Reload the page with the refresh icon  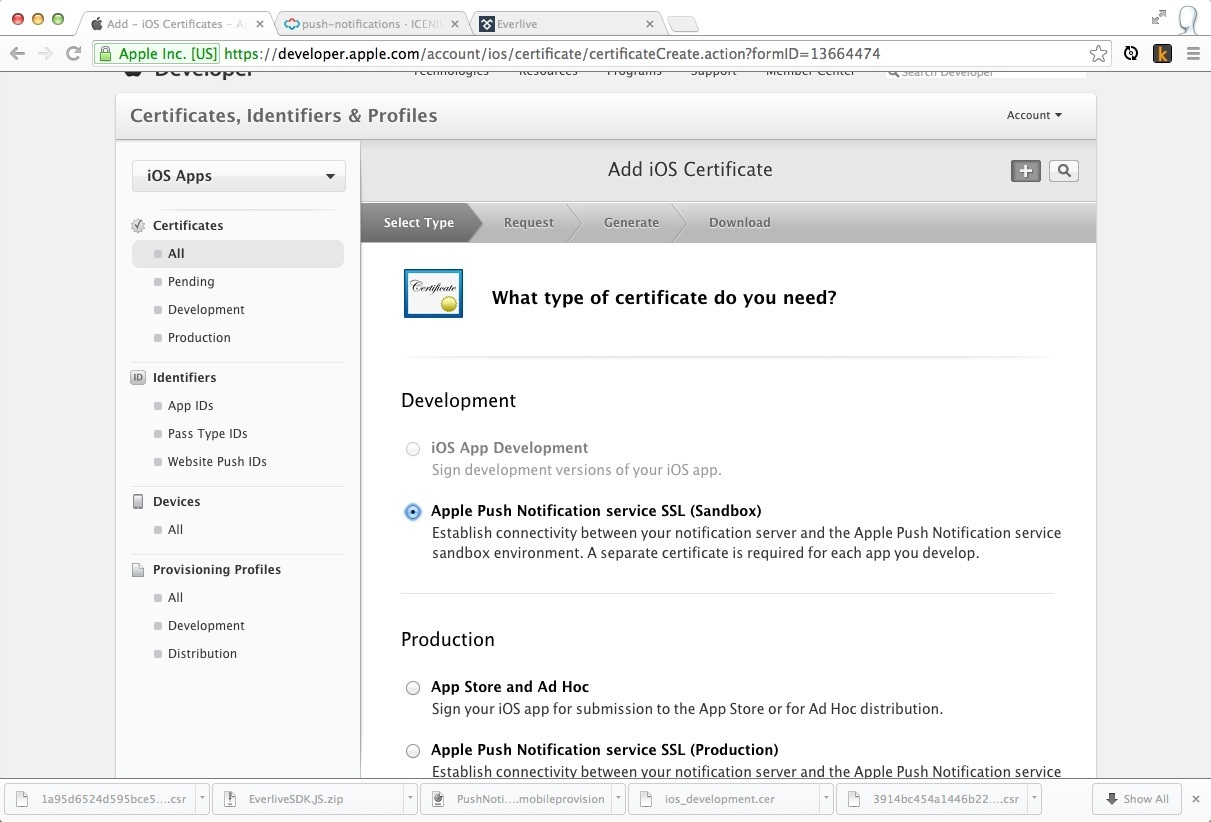[73, 54]
